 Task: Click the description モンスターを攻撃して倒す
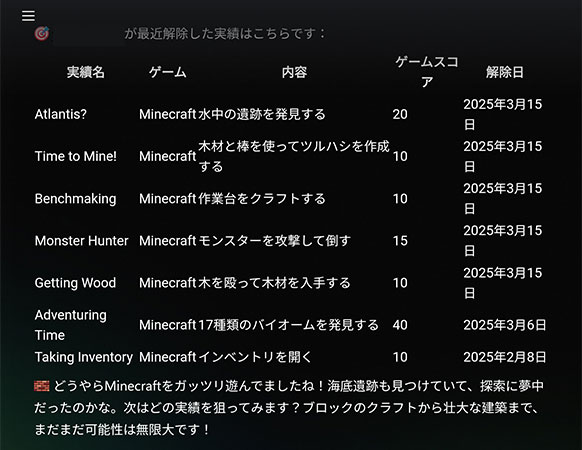(x=275, y=241)
